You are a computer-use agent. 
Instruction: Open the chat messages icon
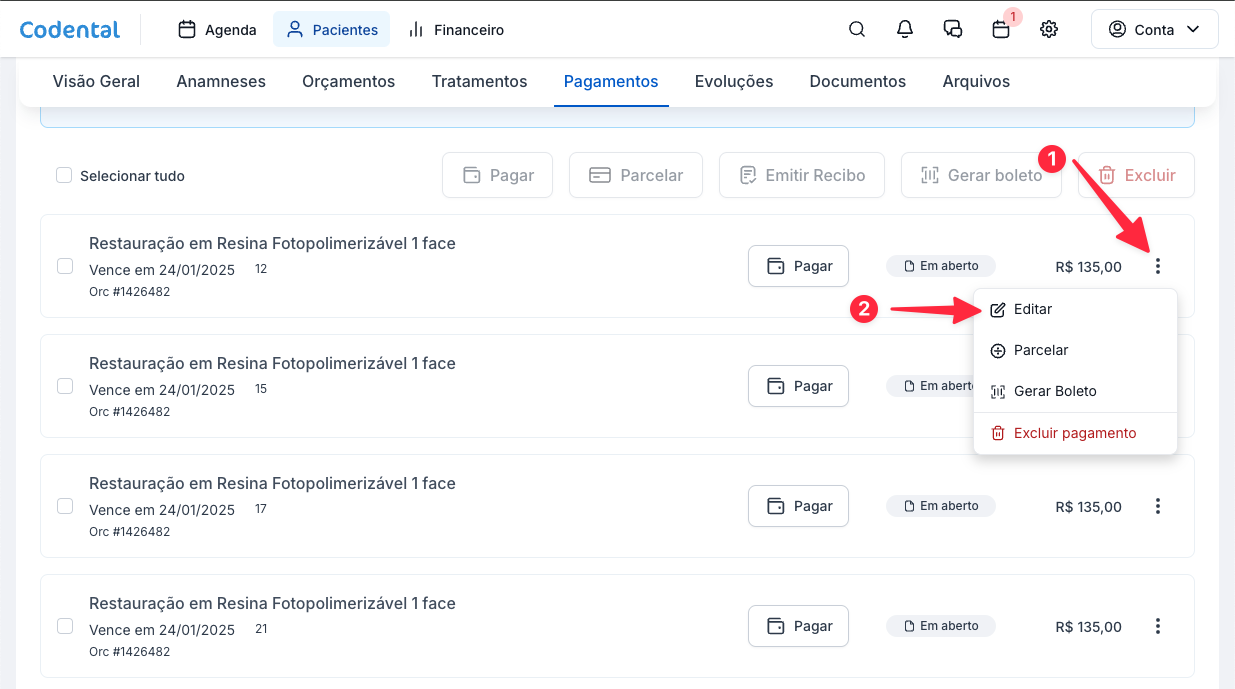point(953,30)
